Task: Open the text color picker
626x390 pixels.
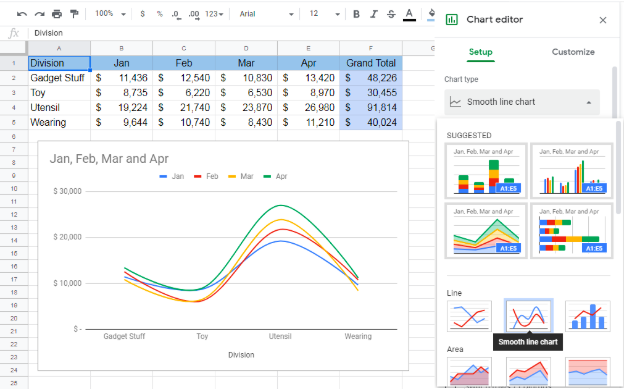Action: click(409, 15)
